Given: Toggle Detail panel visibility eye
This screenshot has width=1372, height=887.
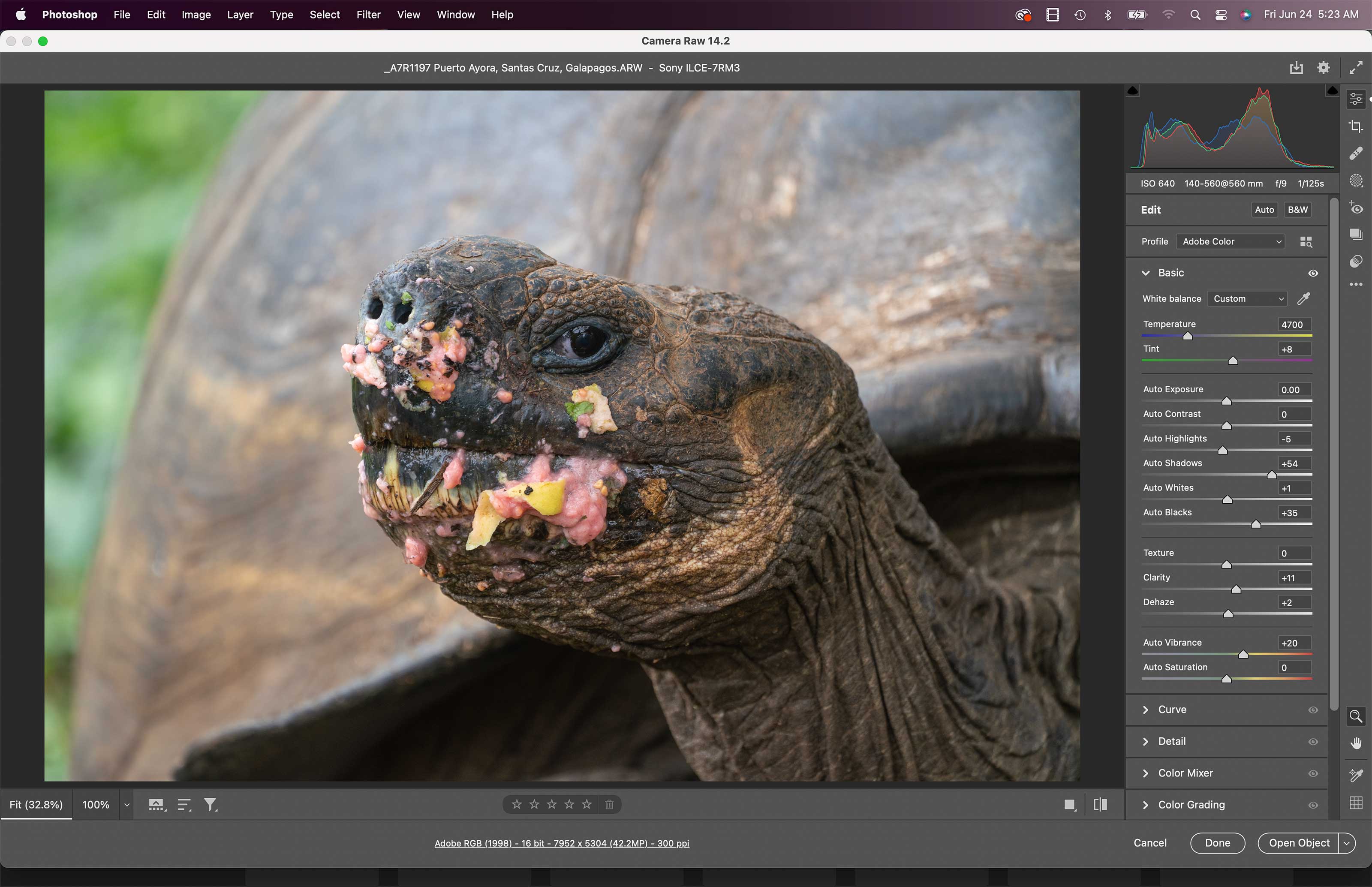Looking at the screenshot, I should (1313, 742).
